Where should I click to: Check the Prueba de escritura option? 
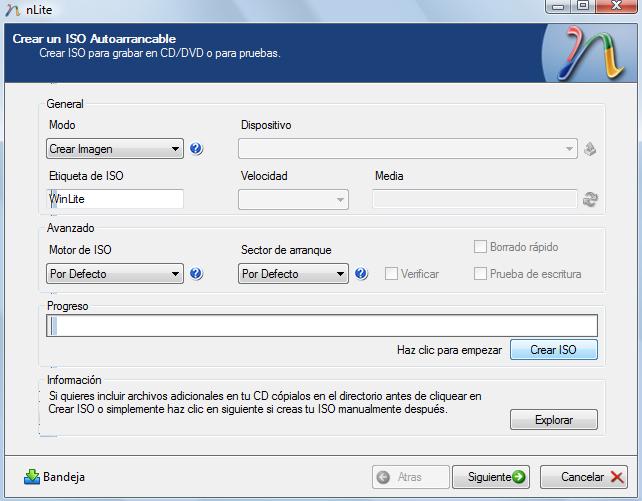pos(481,273)
